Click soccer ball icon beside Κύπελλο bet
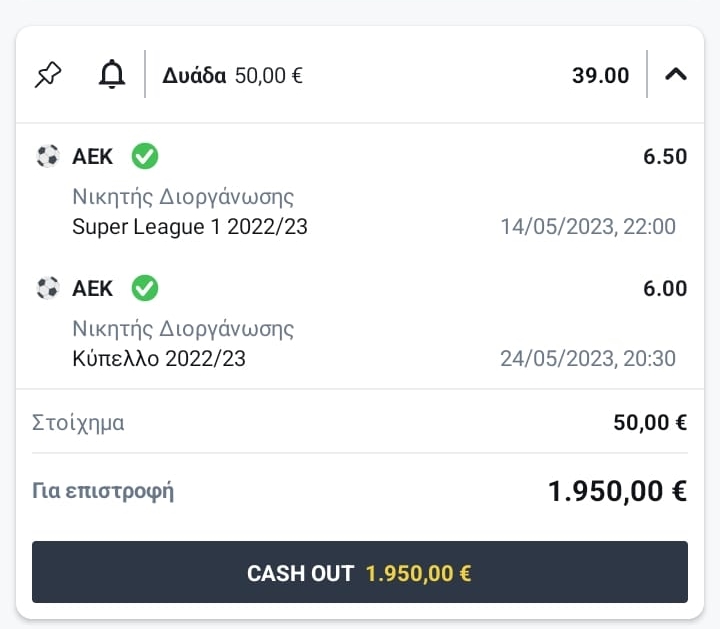 point(47,288)
